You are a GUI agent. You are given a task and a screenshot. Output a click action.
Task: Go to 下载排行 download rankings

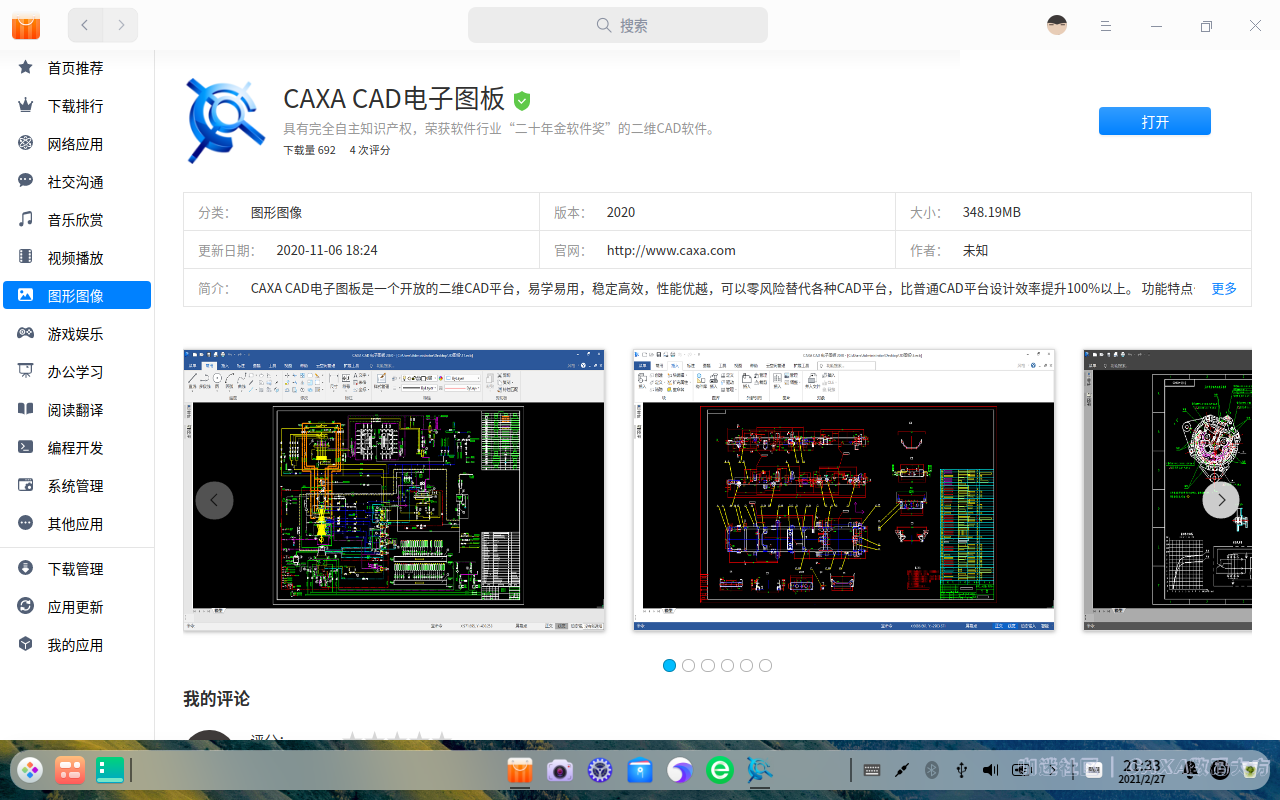(75, 106)
